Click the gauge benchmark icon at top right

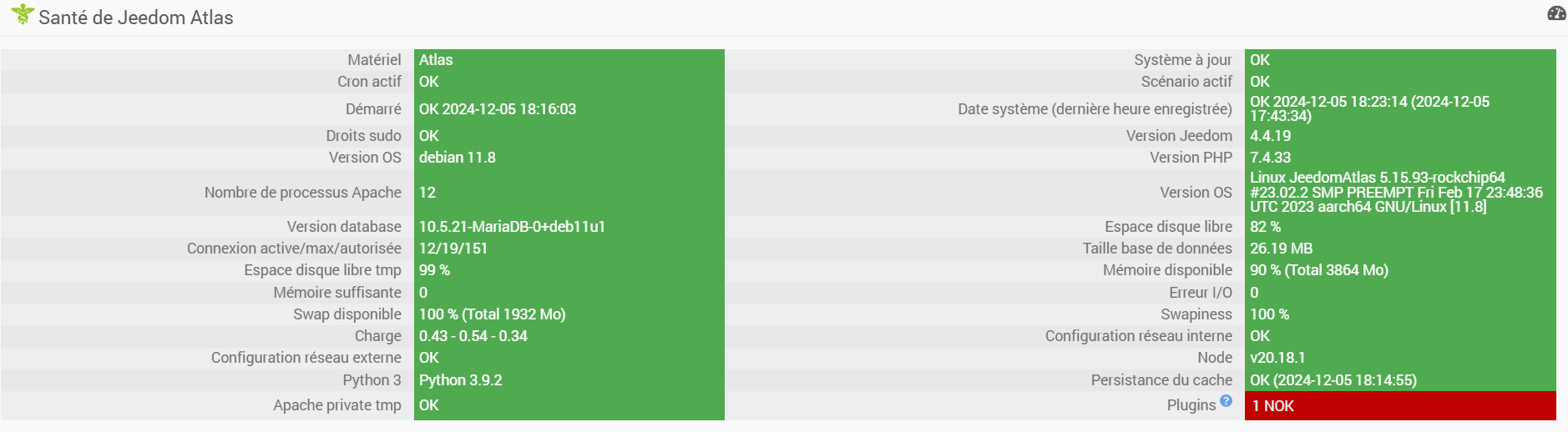(x=1556, y=13)
